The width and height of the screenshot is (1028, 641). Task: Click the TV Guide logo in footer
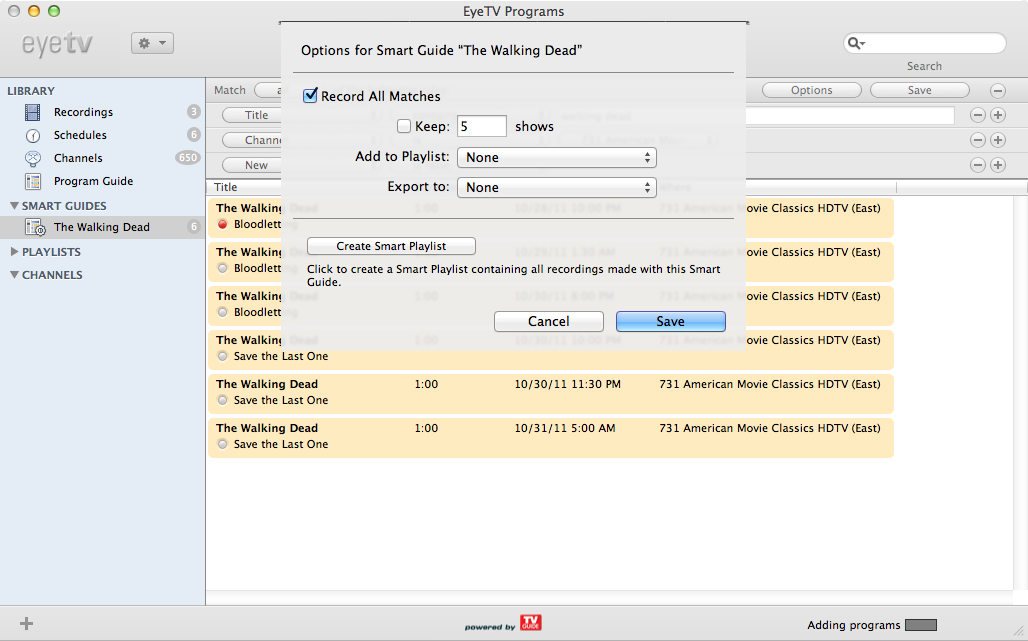point(530,624)
